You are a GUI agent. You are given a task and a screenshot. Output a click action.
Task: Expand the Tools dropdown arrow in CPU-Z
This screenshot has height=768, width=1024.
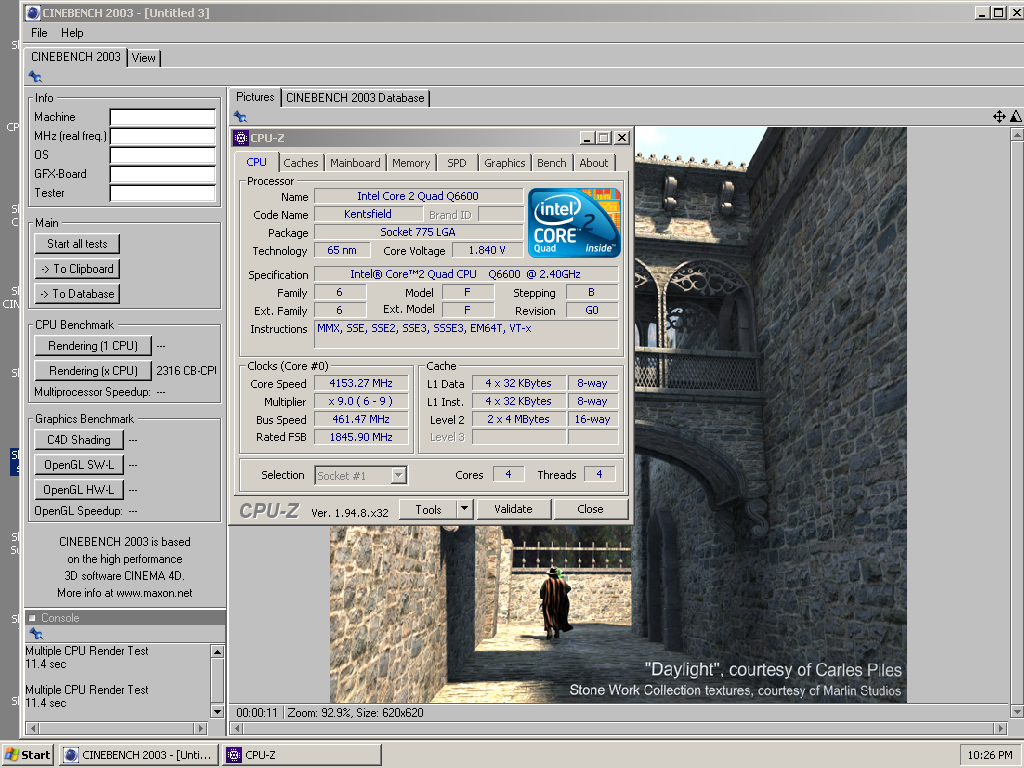464,509
